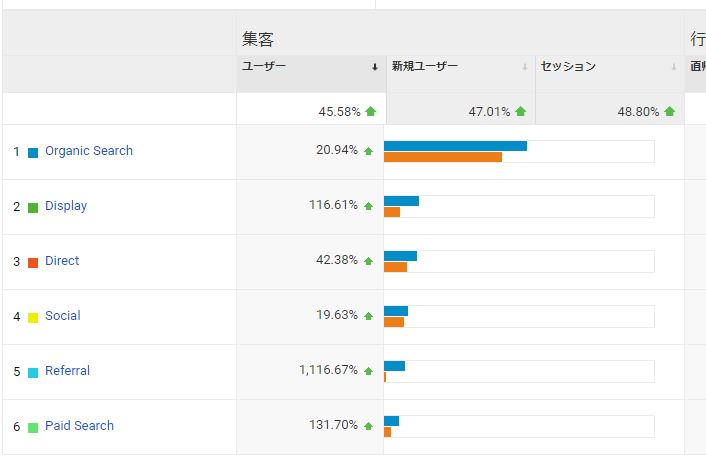The image size is (706, 462).
Task: Click the green up arrow beside 48.80%
Action: (669, 112)
